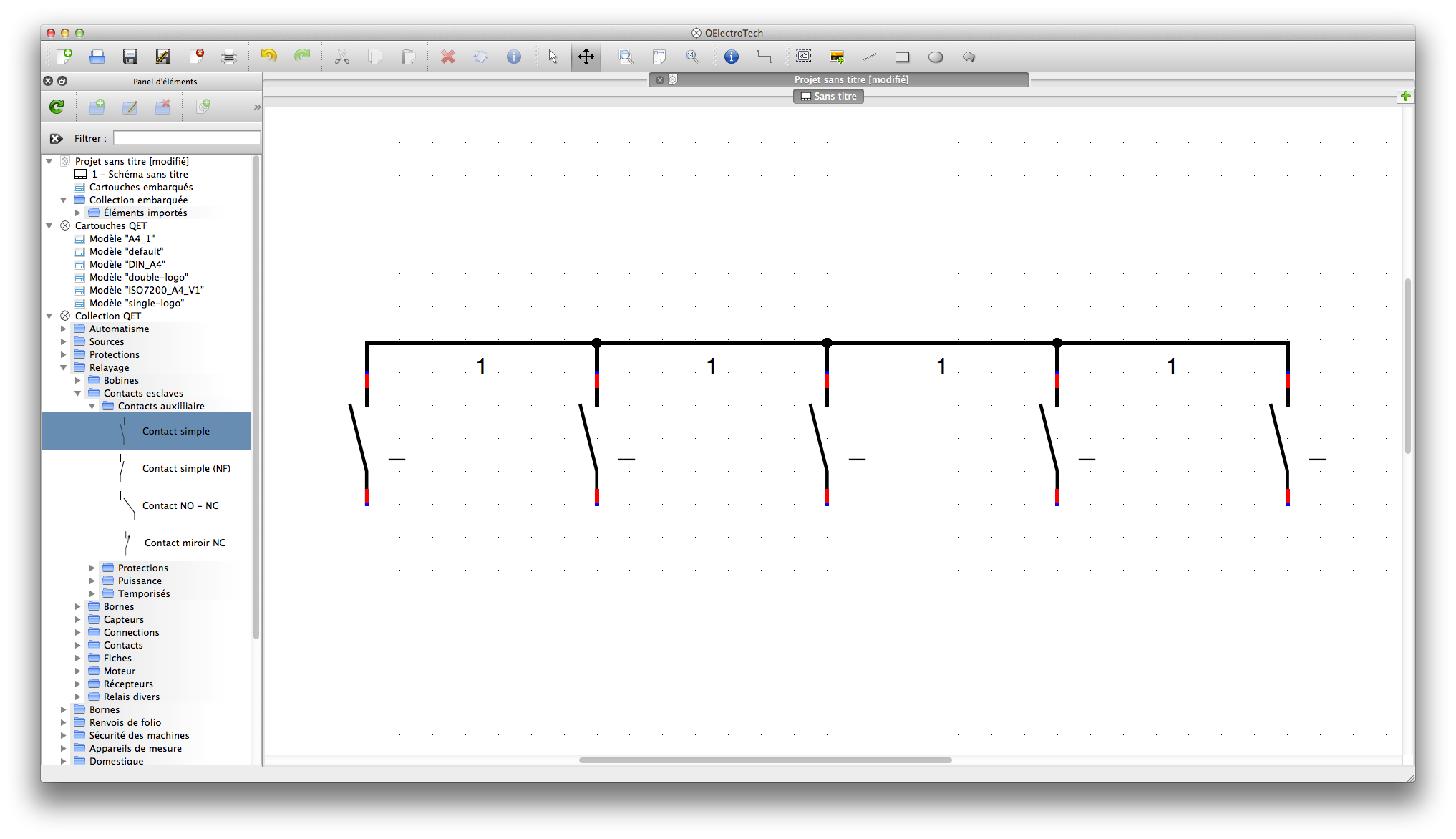Undo the last action

[x=268, y=56]
